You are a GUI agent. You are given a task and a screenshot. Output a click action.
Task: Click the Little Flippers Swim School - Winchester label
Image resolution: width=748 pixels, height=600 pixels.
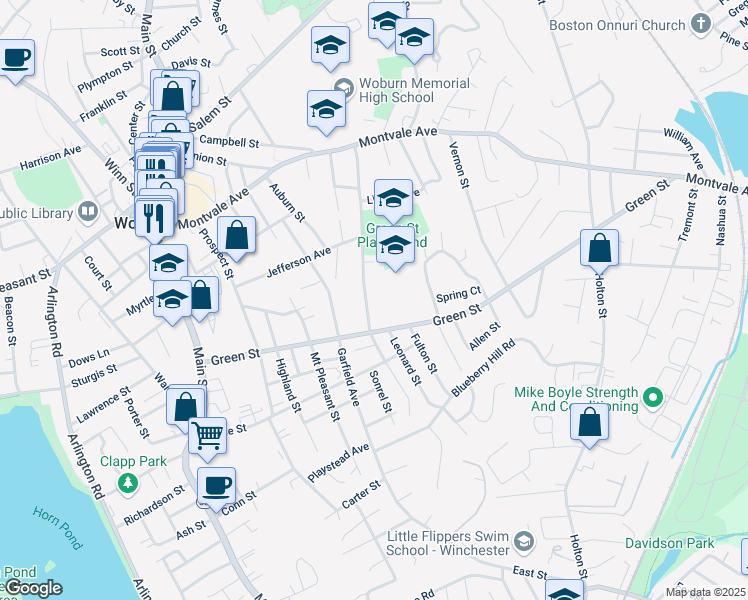point(448,543)
